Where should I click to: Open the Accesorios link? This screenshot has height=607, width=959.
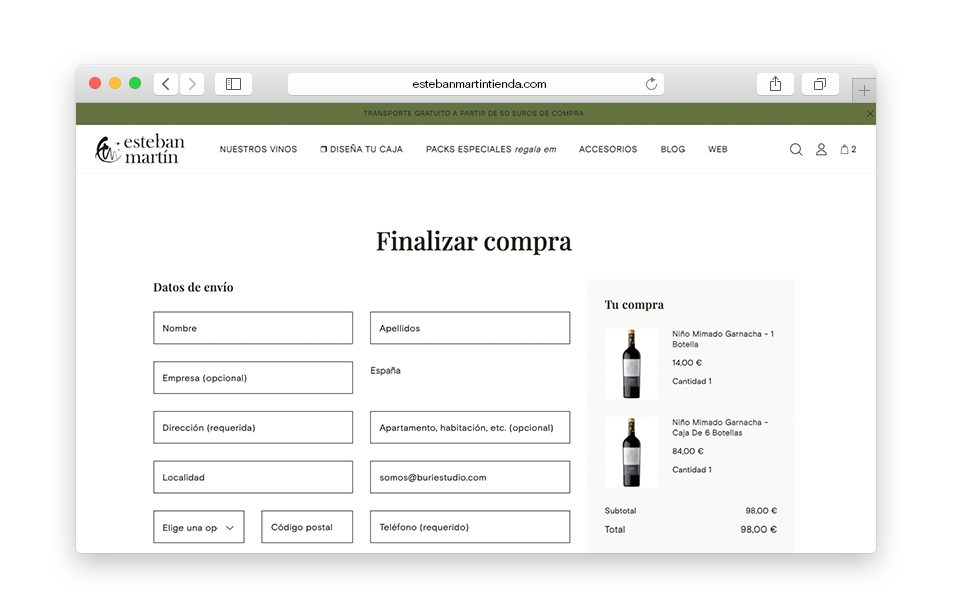coord(607,150)
